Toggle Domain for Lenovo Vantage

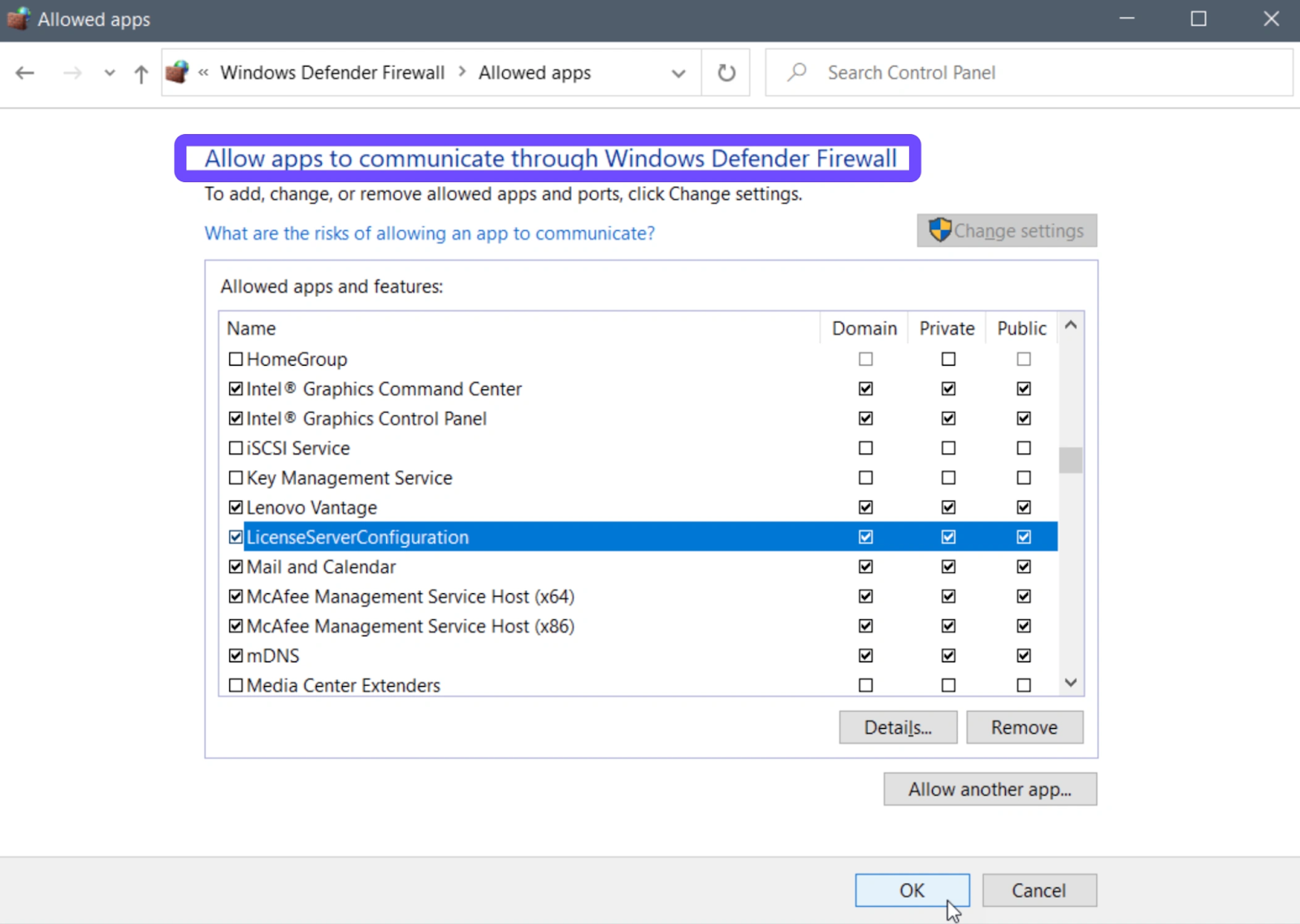[866, 507]
